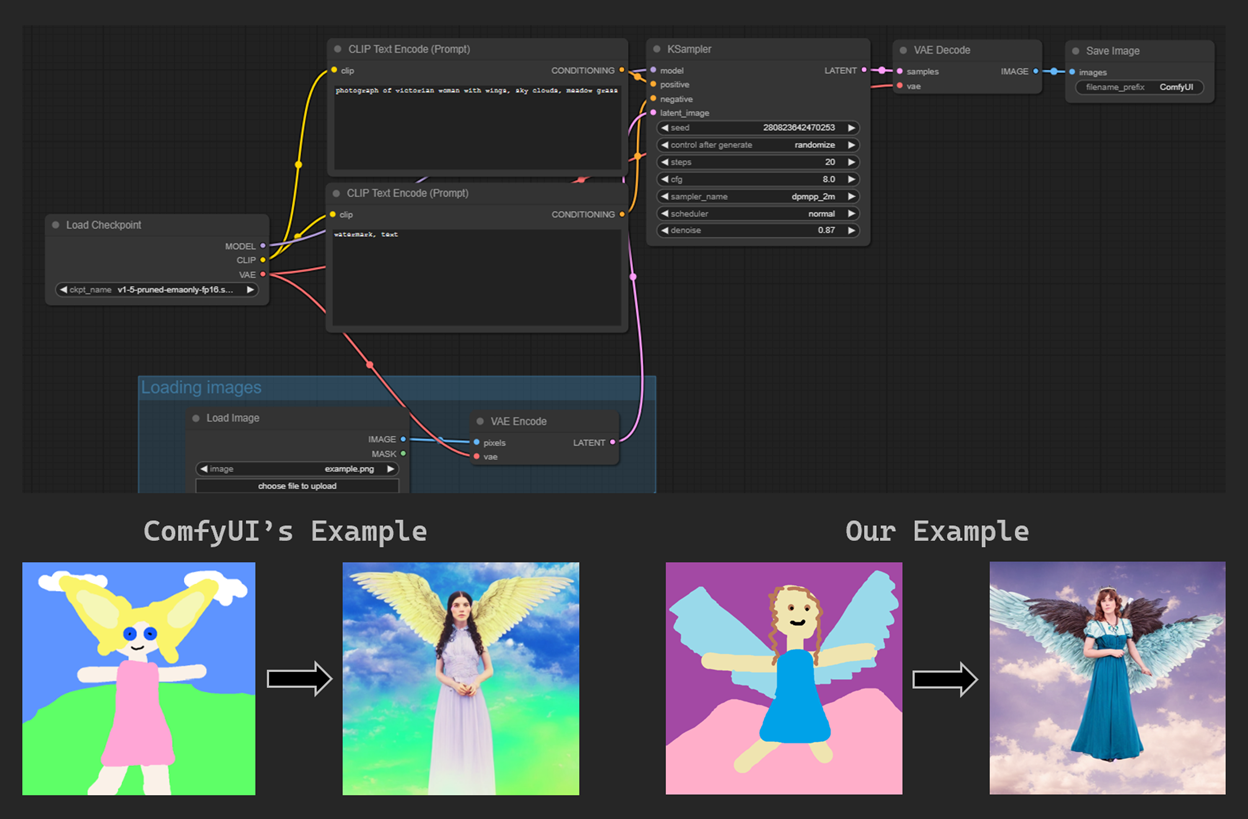
Task: Click the positive prompt text box about victorian woman
Action: point(477,125)
